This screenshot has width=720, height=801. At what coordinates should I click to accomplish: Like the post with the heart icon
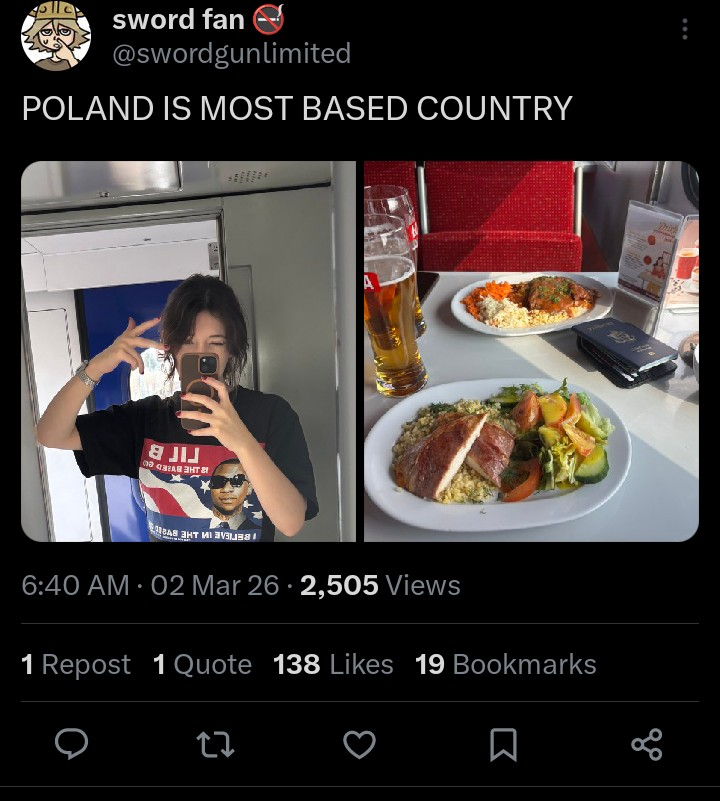coord(360,744)
